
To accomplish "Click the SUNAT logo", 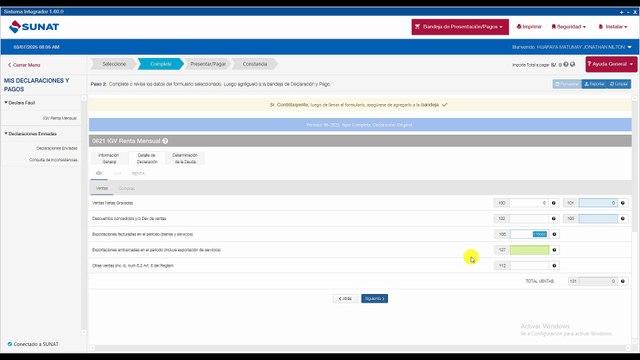I will coord(34,27).
